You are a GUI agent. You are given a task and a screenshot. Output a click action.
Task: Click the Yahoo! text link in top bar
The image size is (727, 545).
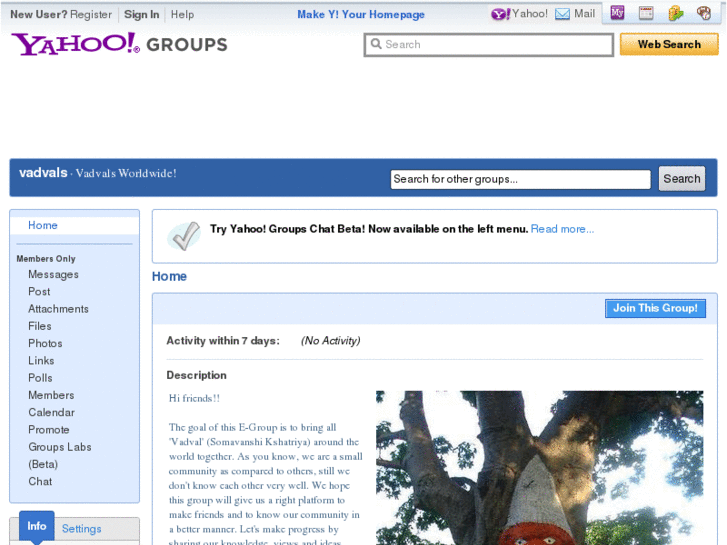click(529, 14)
